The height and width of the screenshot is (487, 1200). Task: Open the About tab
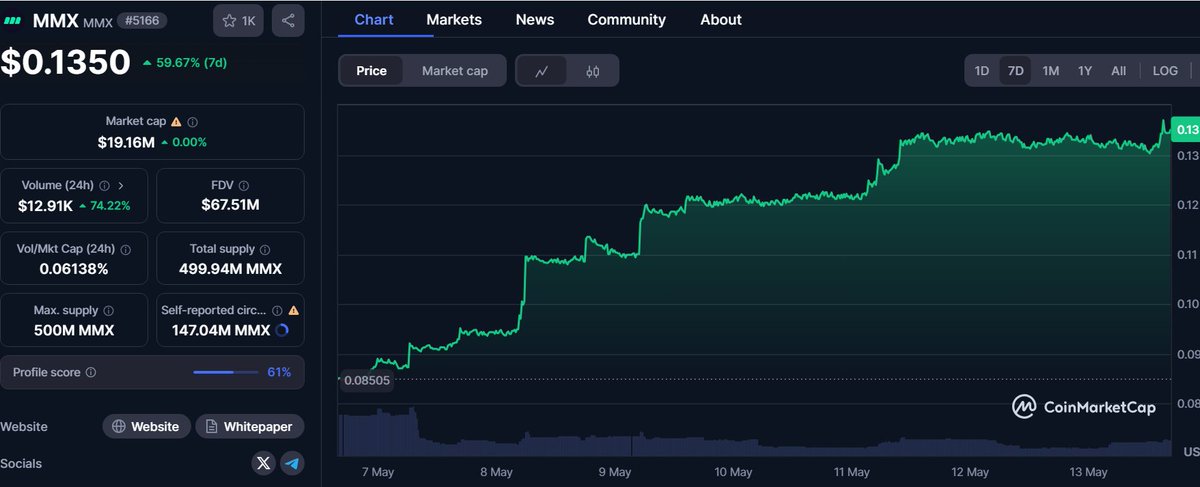[x=721, y=19]
